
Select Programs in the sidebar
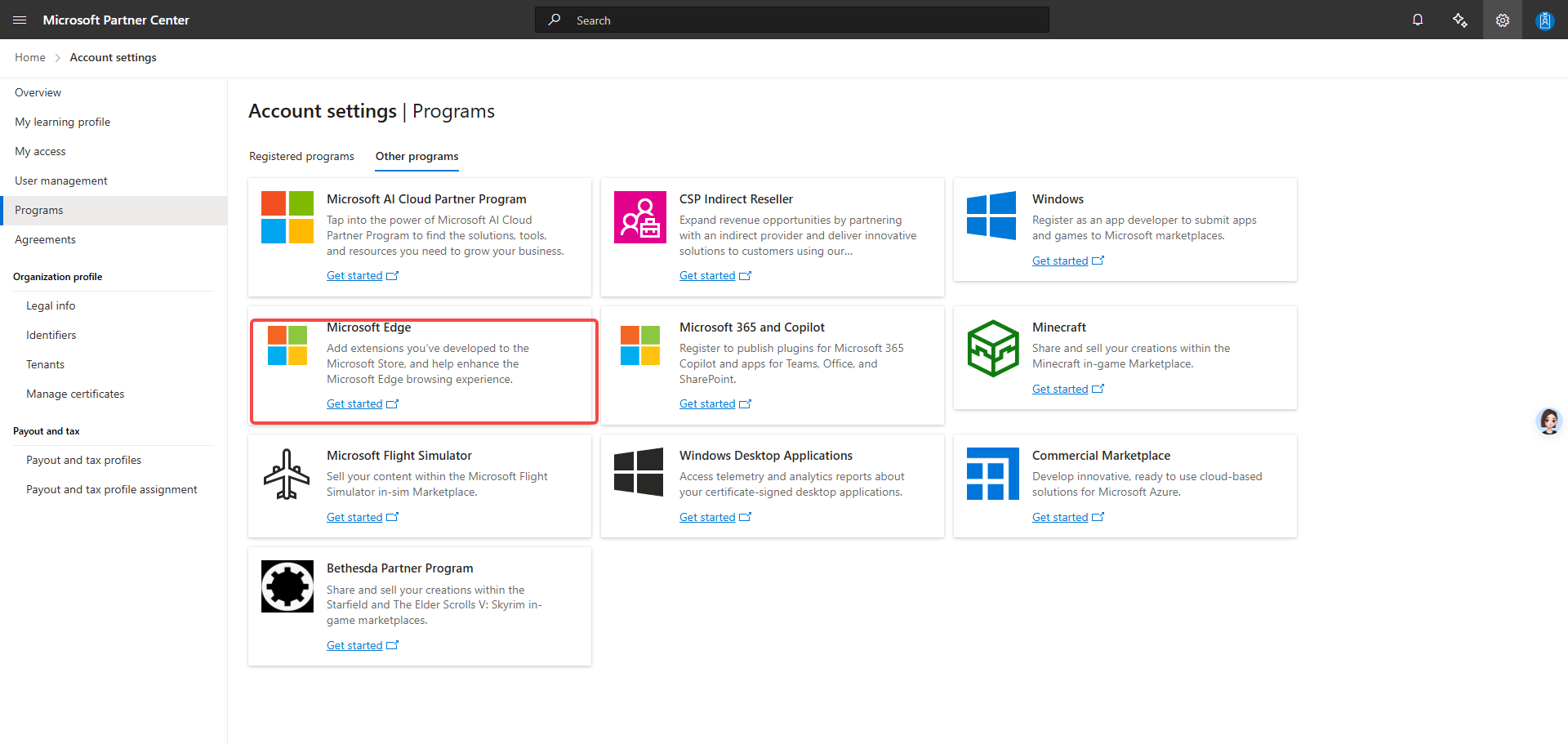pos(114,211)
